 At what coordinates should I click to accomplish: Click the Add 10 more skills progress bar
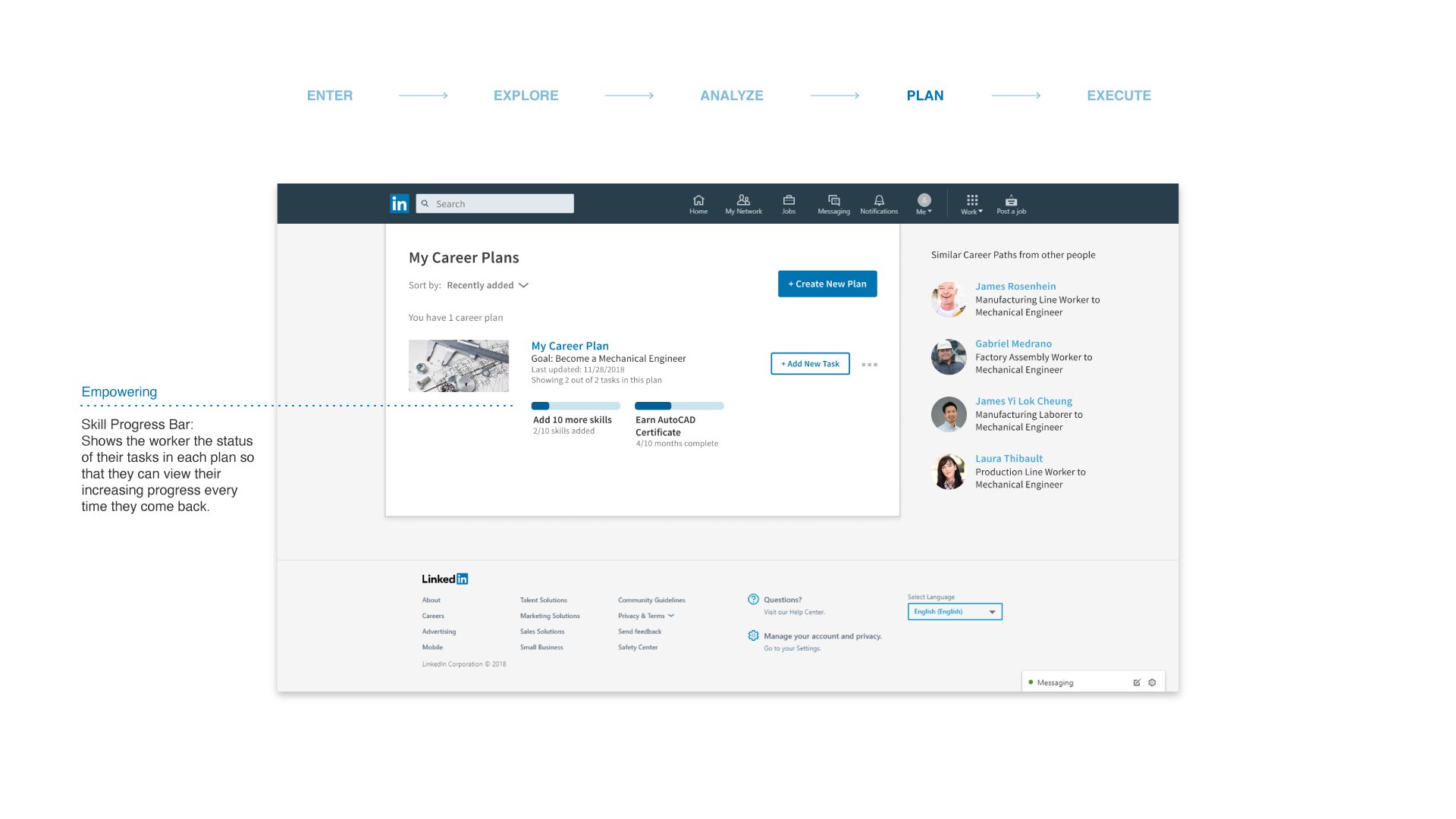576,406
